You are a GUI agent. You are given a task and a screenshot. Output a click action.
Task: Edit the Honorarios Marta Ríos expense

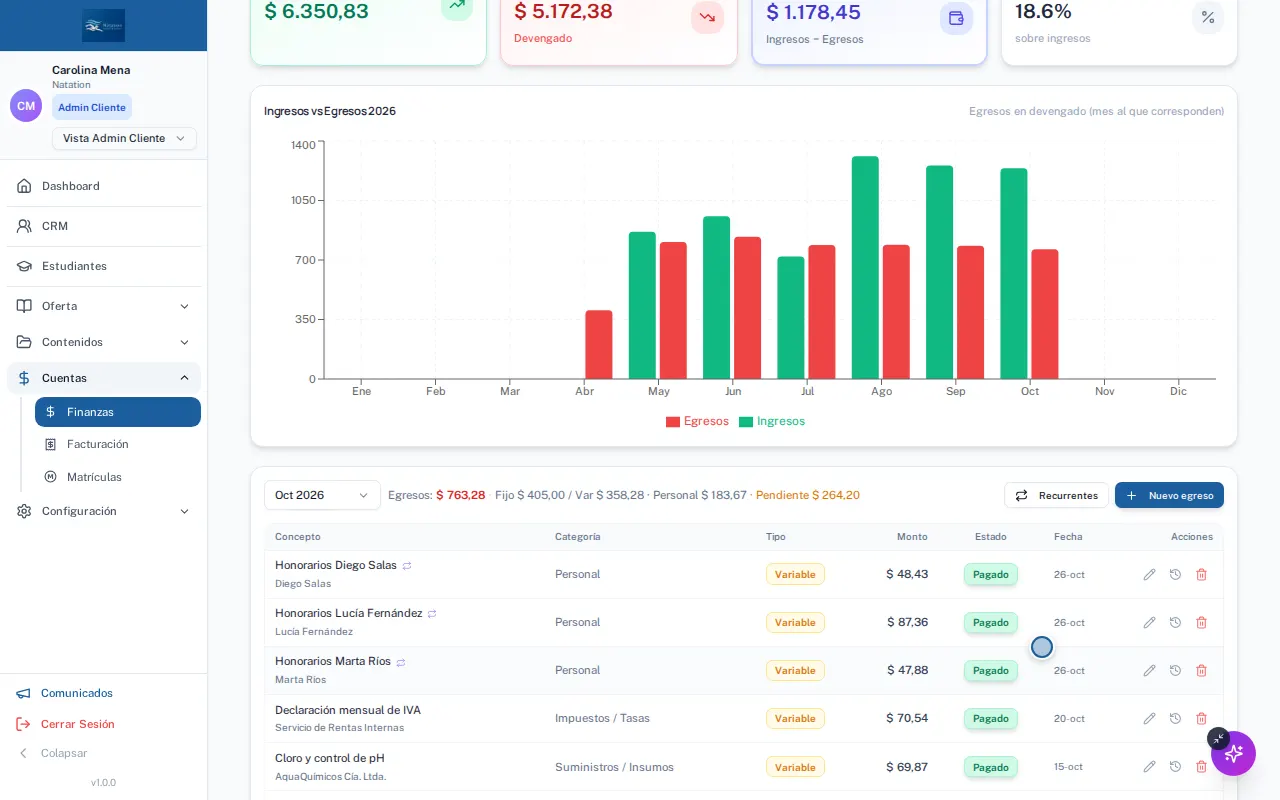[x=1149, y=670]
